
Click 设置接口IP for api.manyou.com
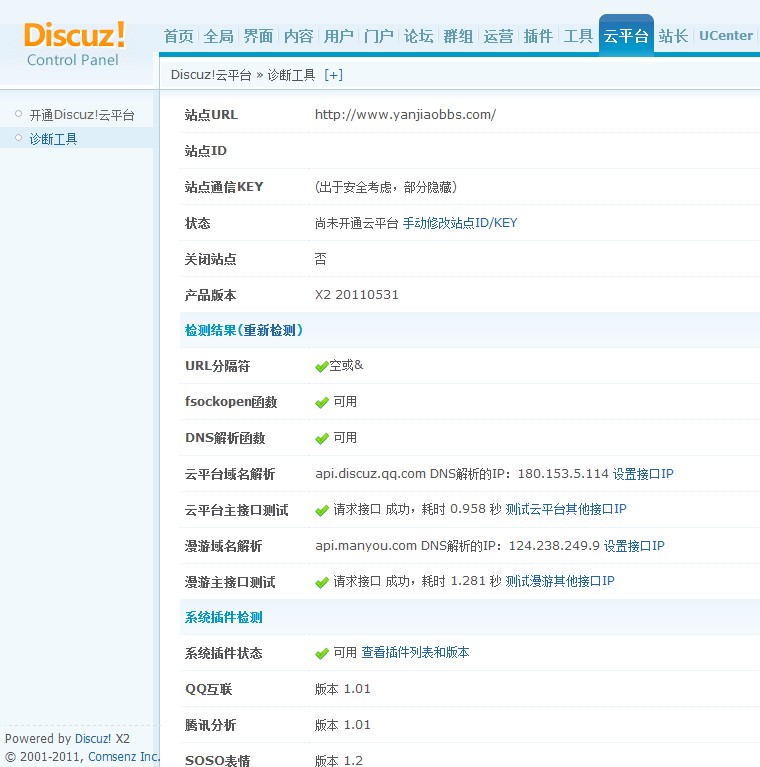click(634, 545)
